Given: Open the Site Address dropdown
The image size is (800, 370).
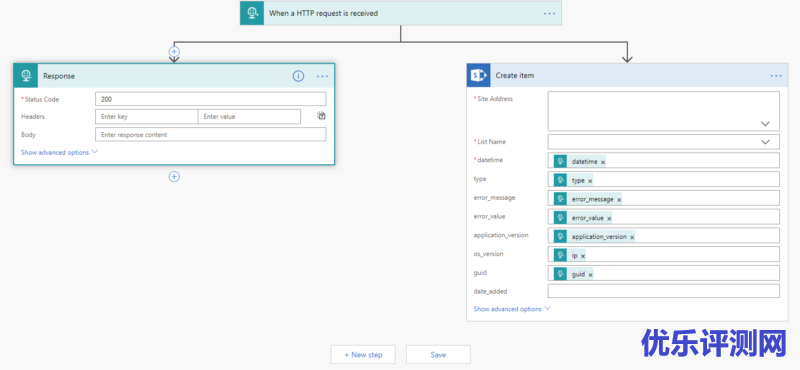Looking at the screenshot, I should click(765, 124).
